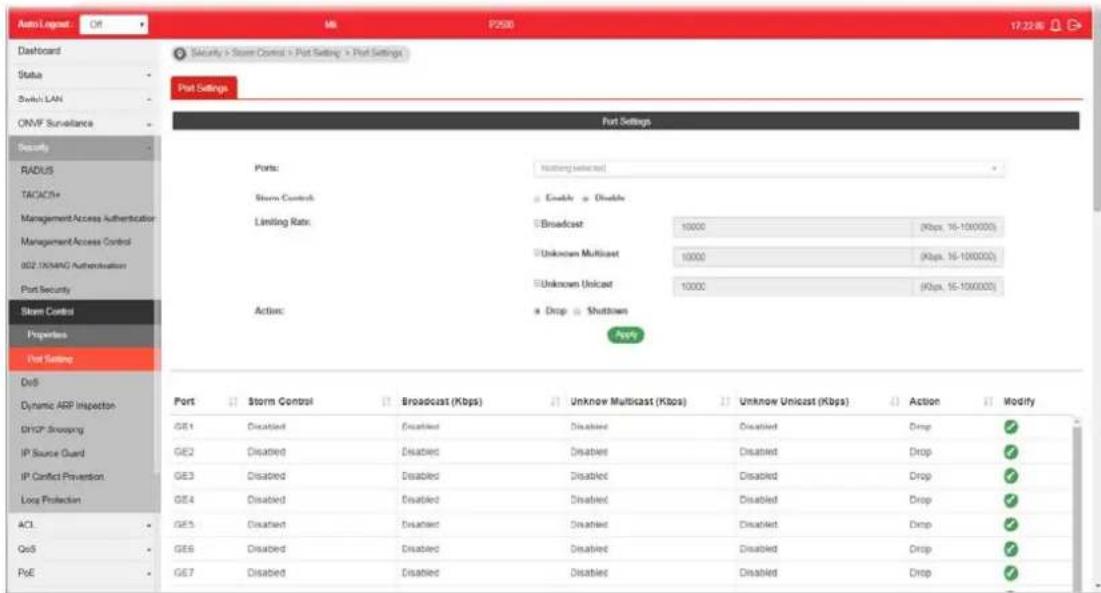
Task: Open TACACS+ settings in sidebar
Action: (x=41, y=194)
